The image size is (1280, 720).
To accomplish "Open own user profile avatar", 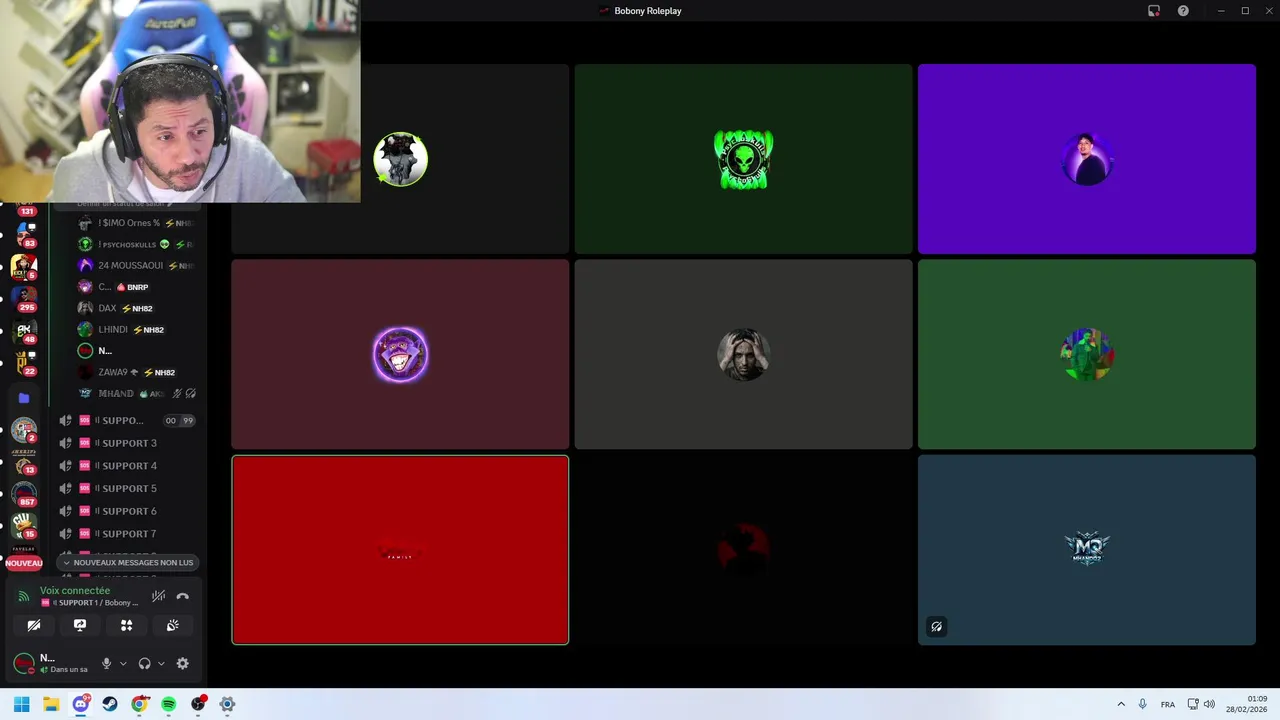I will pyautogui.click(x=23, y=663).
